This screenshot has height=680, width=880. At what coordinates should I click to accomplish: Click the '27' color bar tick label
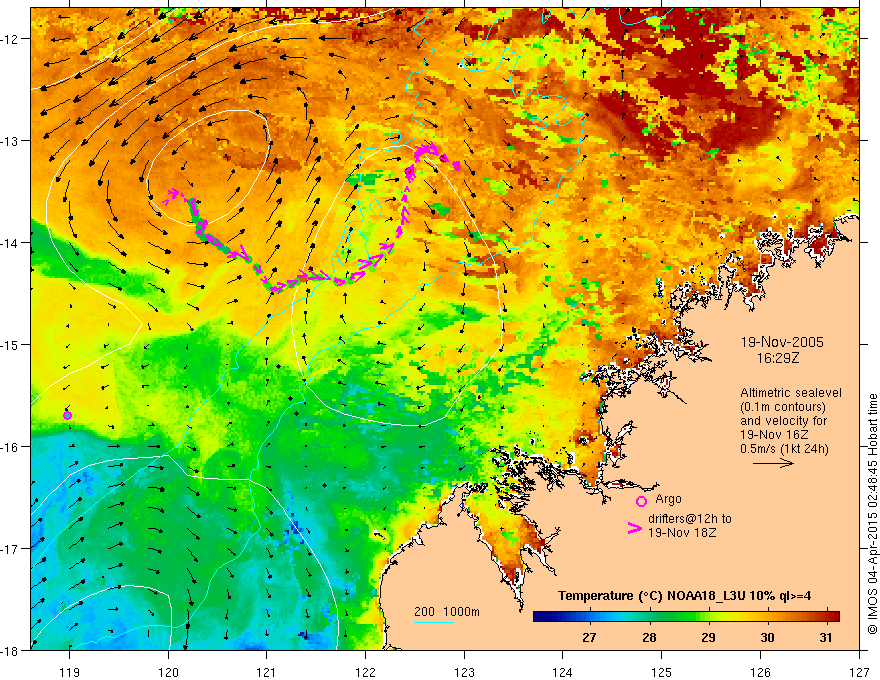[x=589, y=637]
